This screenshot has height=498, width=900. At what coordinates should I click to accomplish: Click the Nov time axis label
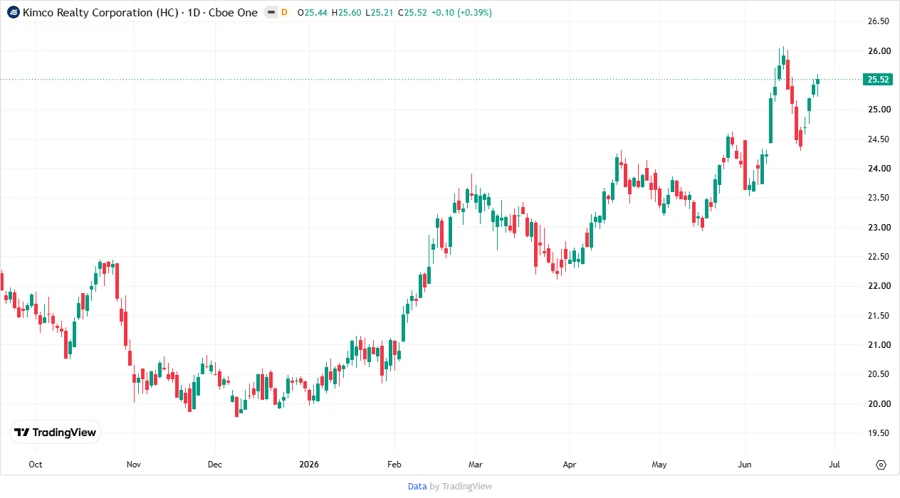coord(134,465)
